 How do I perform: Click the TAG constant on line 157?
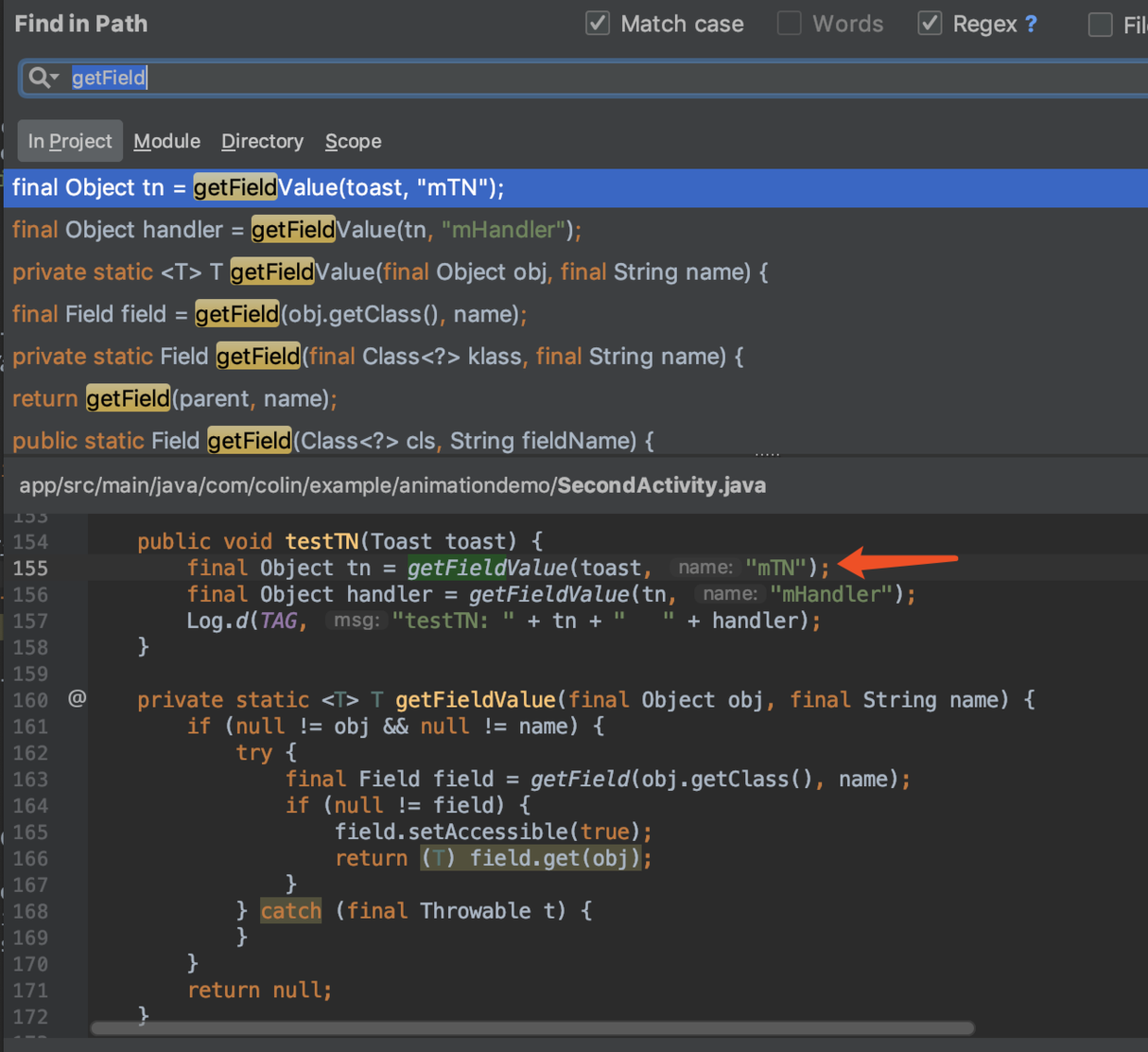coord(279,620)
